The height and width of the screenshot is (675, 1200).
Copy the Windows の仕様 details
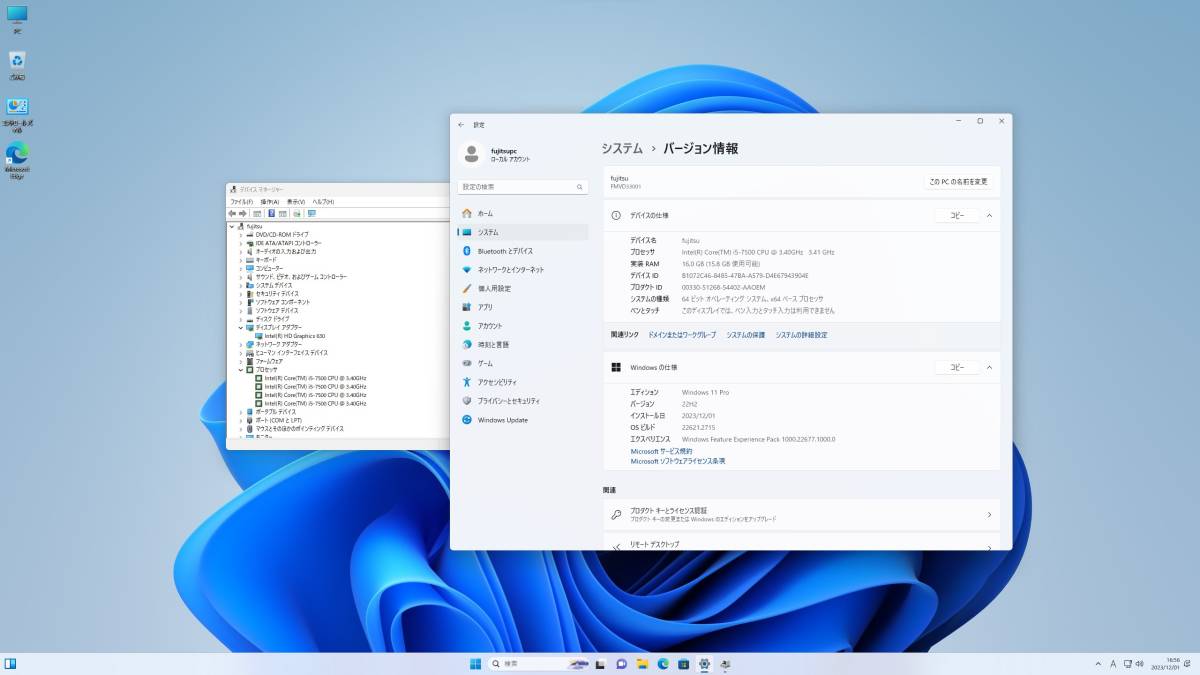(957, 367)
